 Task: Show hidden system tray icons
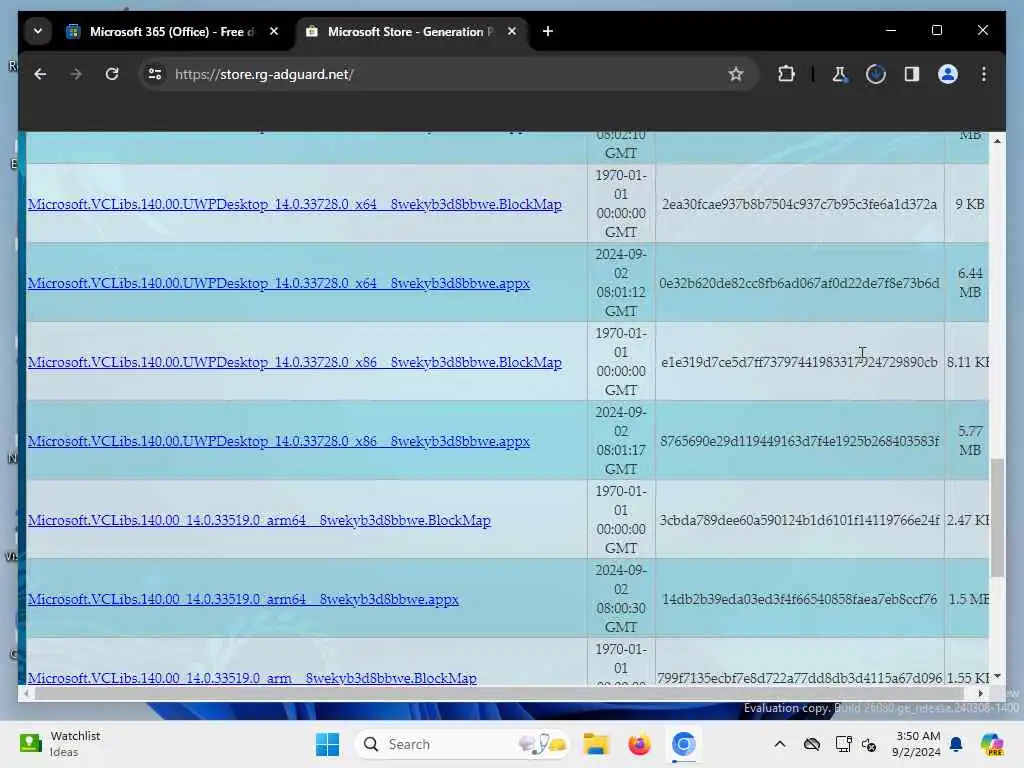(x=780, y=744)
